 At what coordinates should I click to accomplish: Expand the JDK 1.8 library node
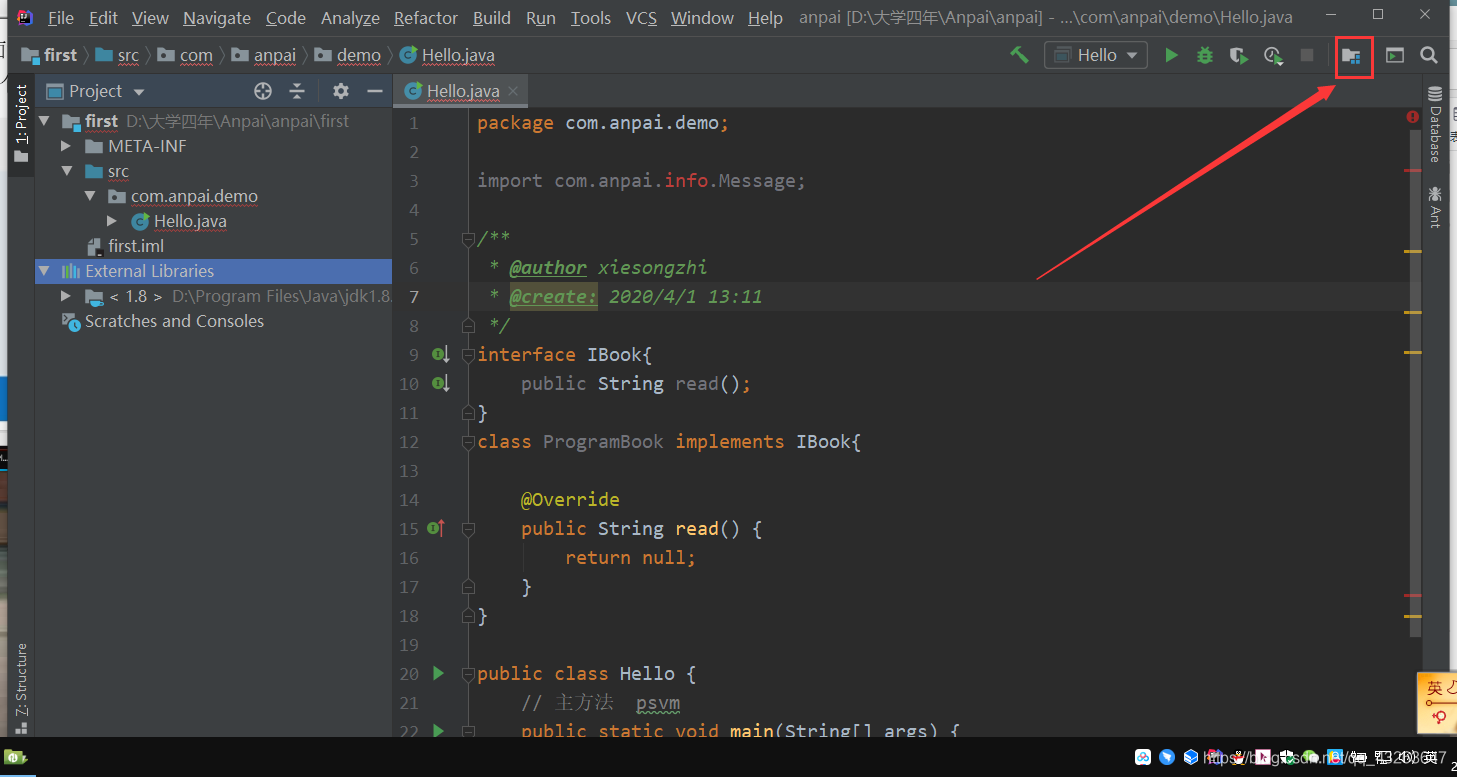click(67, 296)
